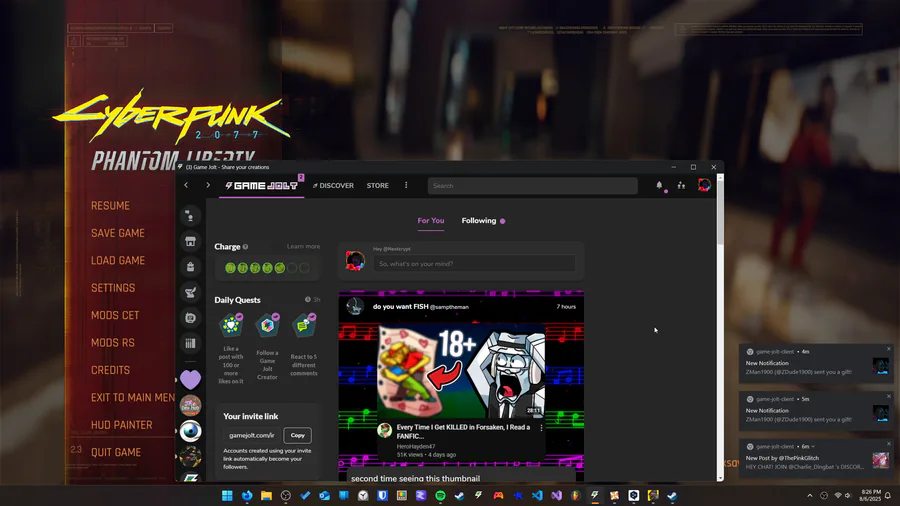Select Mods RS in Cyberpunk menu
Image resolution: width=900 pixels, height=506 pixels.
[112, 342]
